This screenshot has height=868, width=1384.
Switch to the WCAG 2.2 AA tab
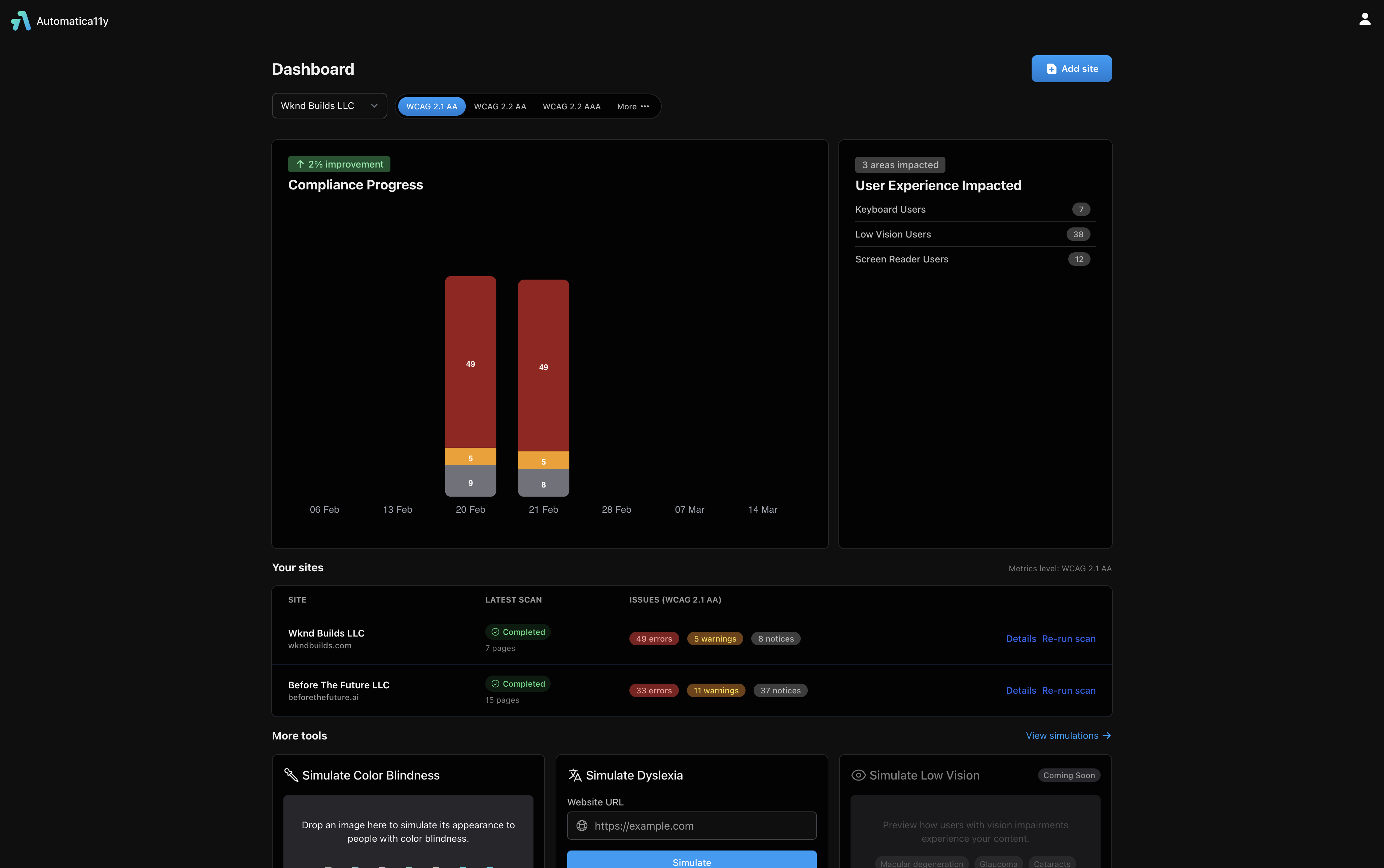(499, 106)
